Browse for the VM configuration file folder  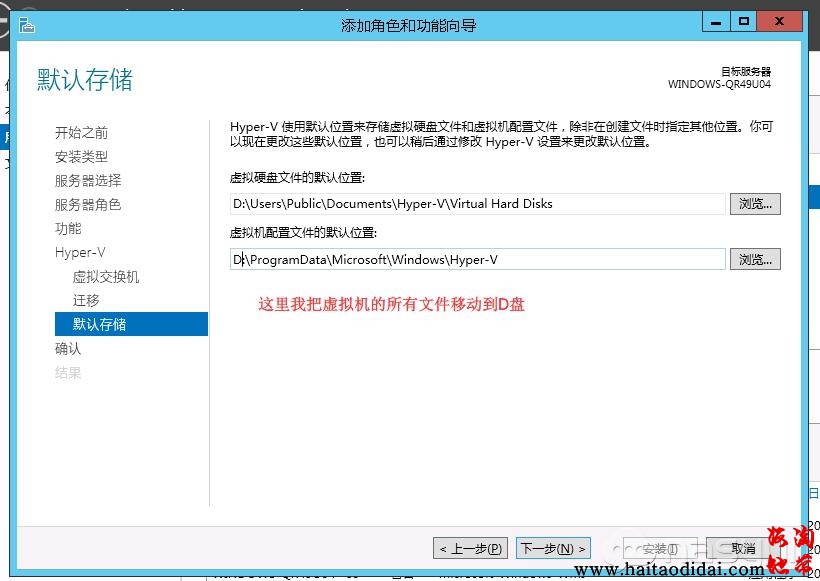click(755, 260)
